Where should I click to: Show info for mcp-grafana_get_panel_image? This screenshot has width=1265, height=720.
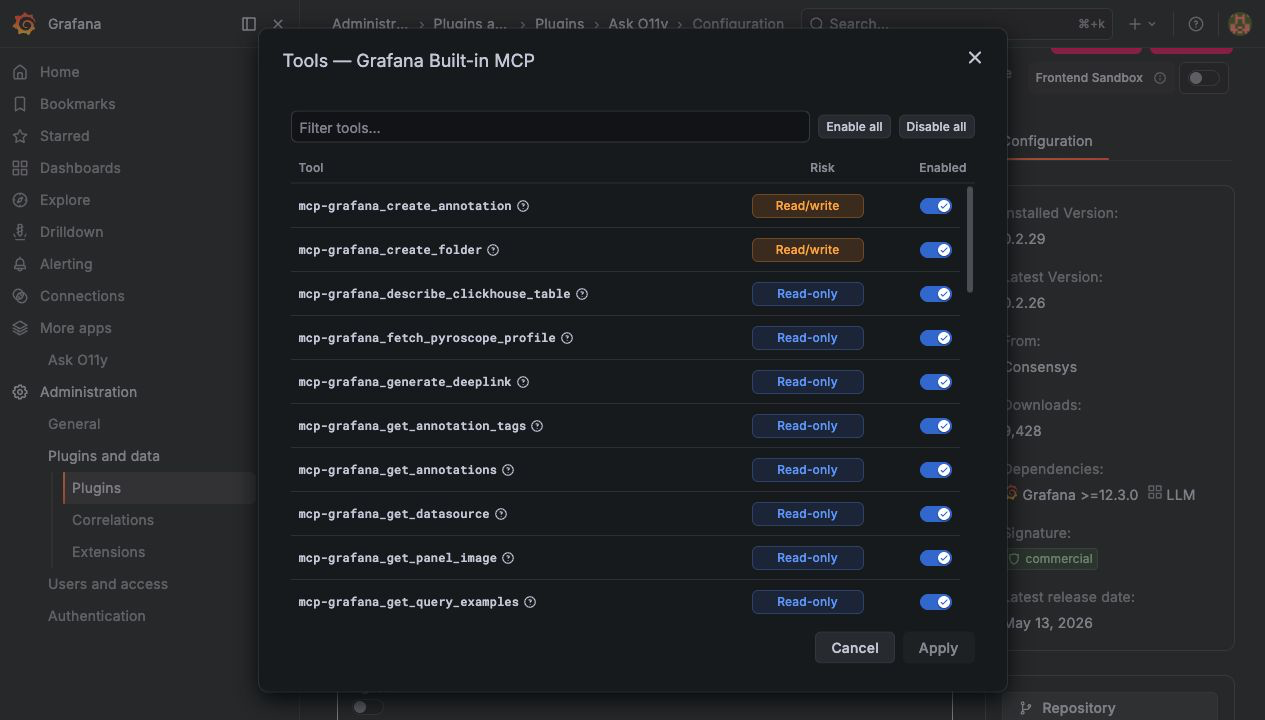(x=508, y=558)
